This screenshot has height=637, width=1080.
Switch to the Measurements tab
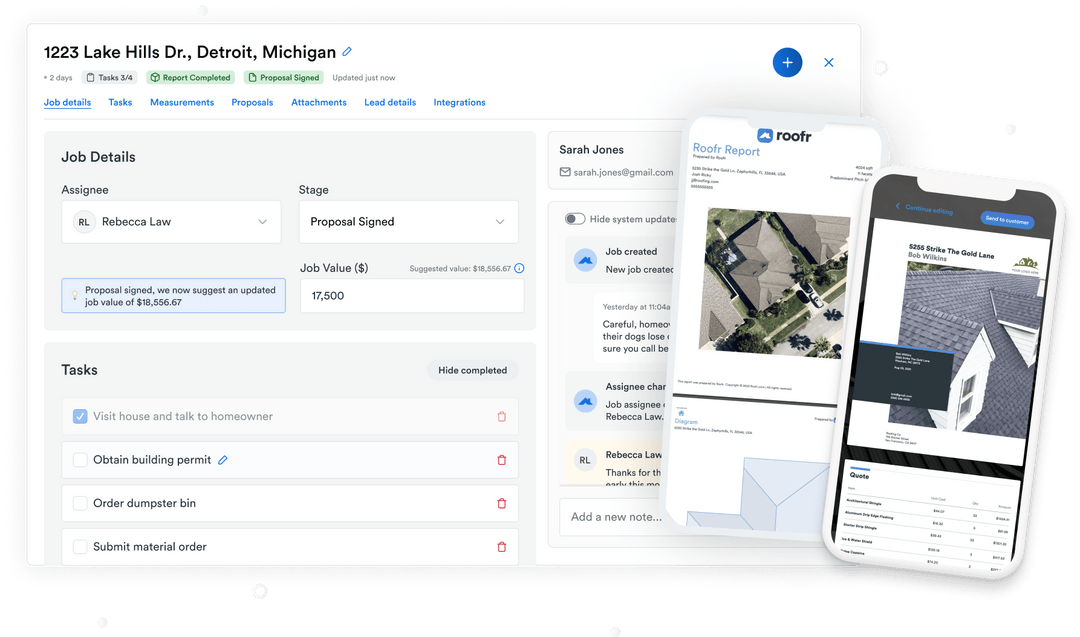pyautogui.click(x=181, y=102)
